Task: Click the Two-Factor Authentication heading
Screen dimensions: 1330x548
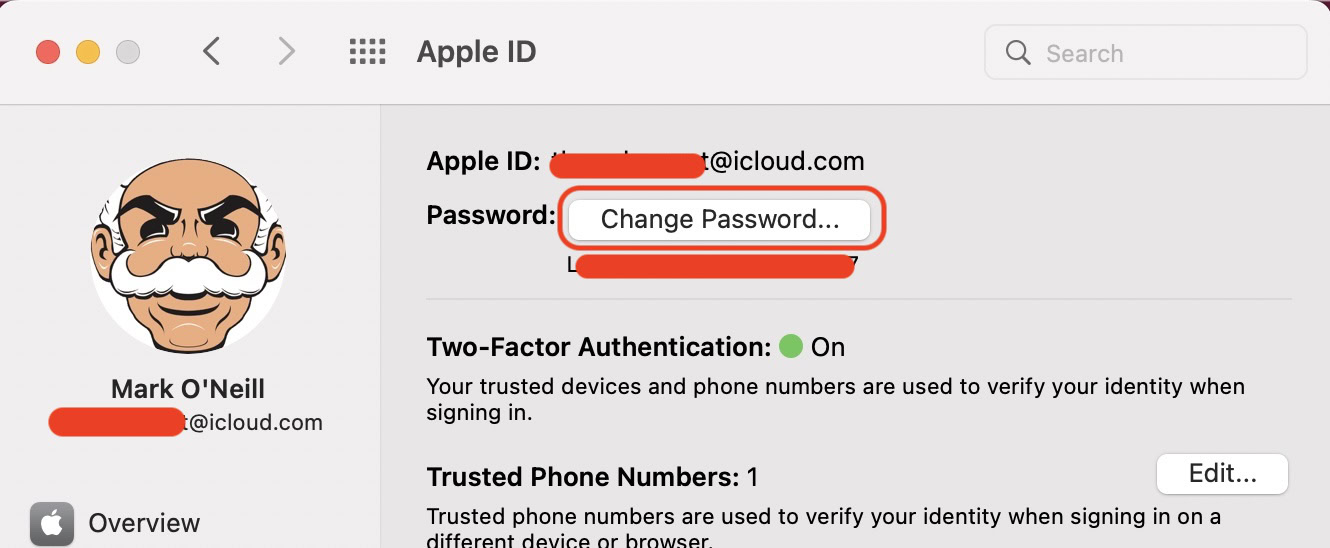Action: pos(598,347)
